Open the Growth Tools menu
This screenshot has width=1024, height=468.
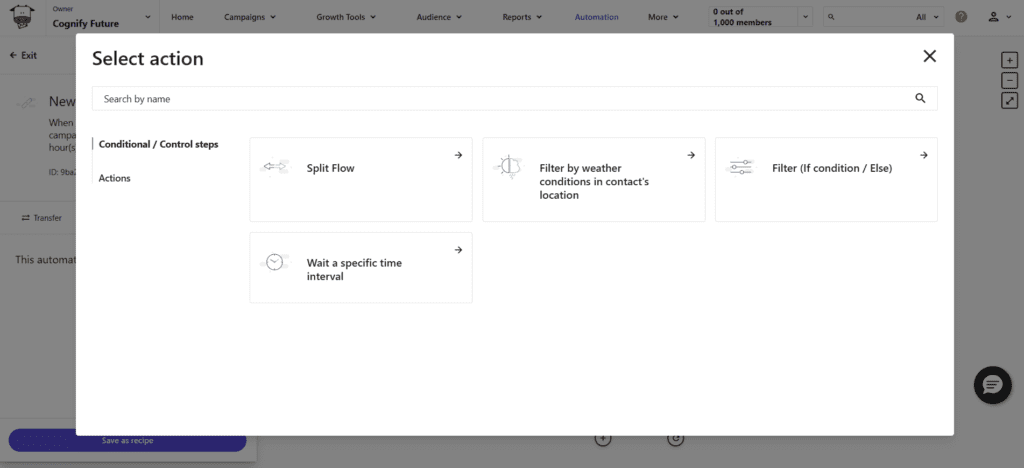click(346, 18)
